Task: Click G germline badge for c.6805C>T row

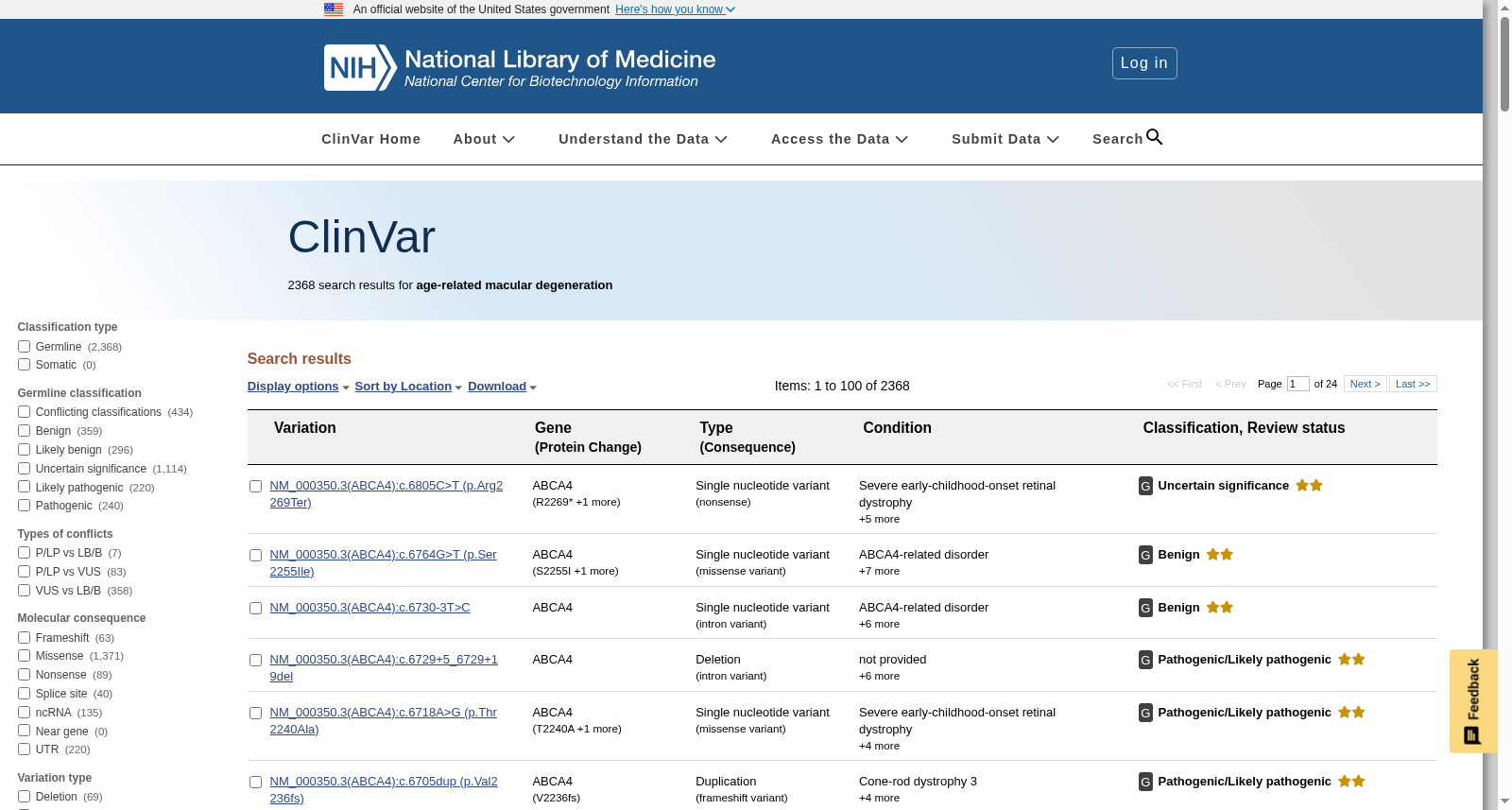Action: coord(1145,486)
